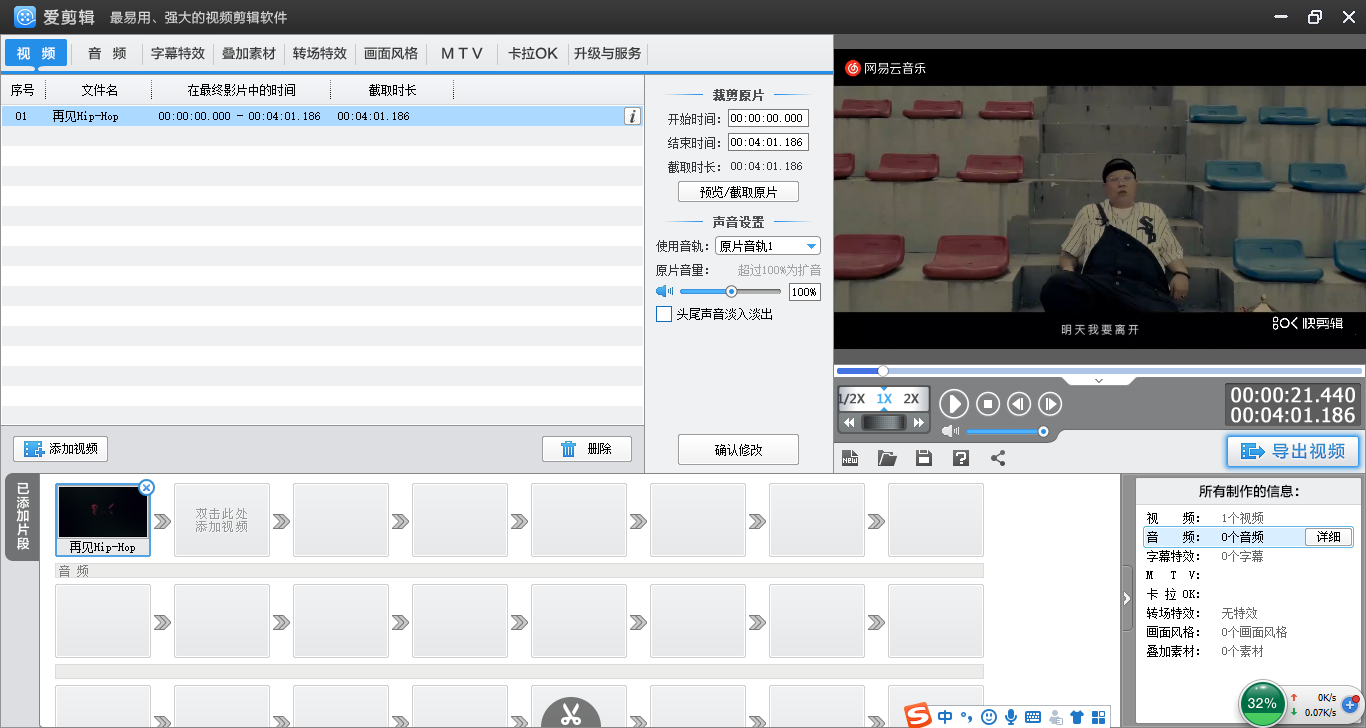The width and height of the screenshot is (1366, 728).
Task: Select the 2X playback speed
Action: (x=911, y=398)
